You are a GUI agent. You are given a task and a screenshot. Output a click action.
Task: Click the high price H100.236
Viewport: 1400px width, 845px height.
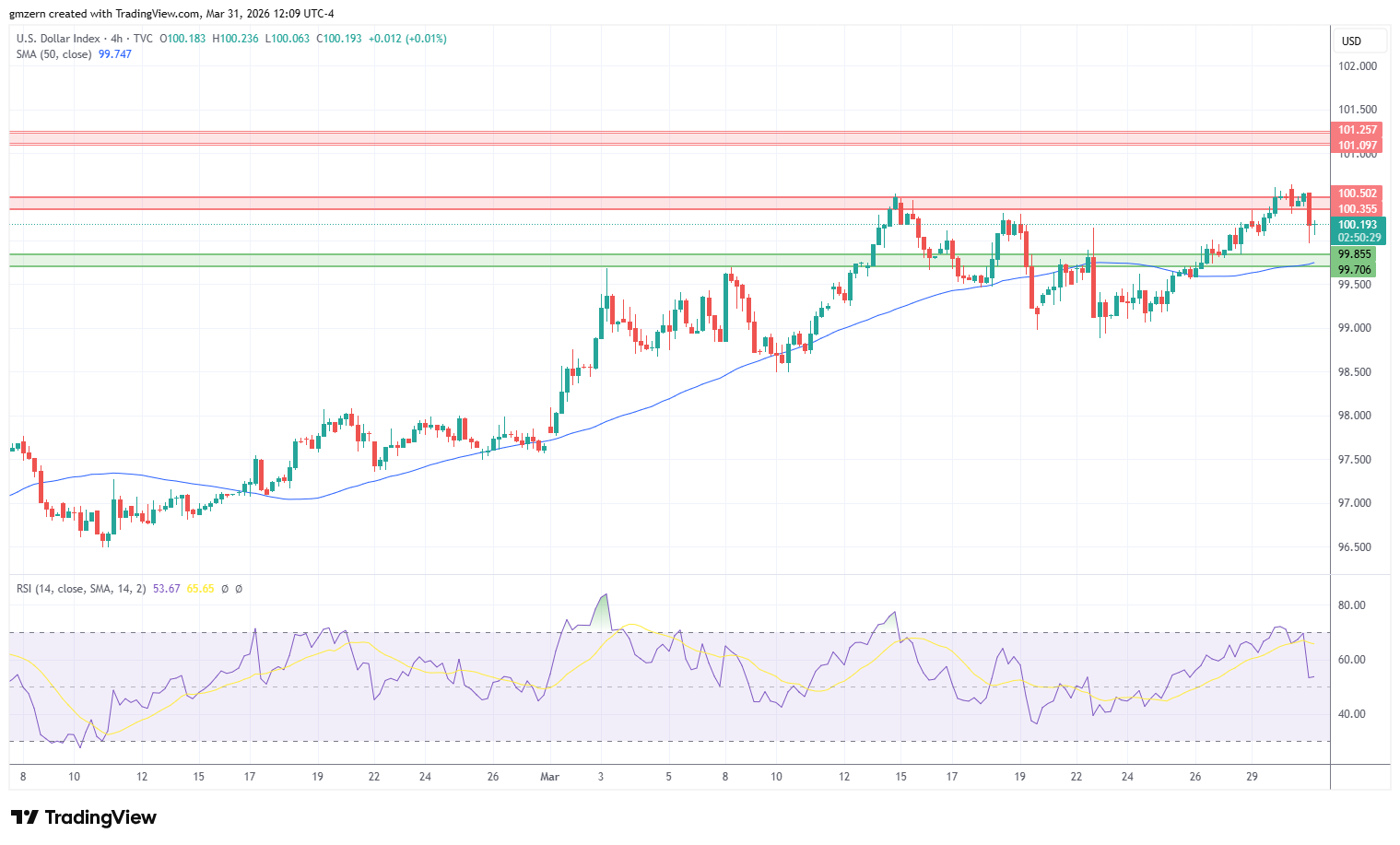[236, 39]
